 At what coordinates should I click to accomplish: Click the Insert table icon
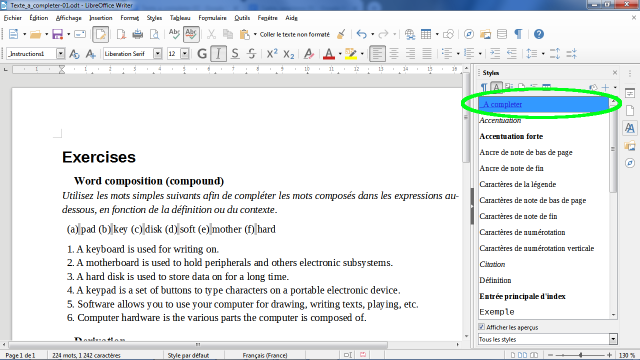(426, 34)
